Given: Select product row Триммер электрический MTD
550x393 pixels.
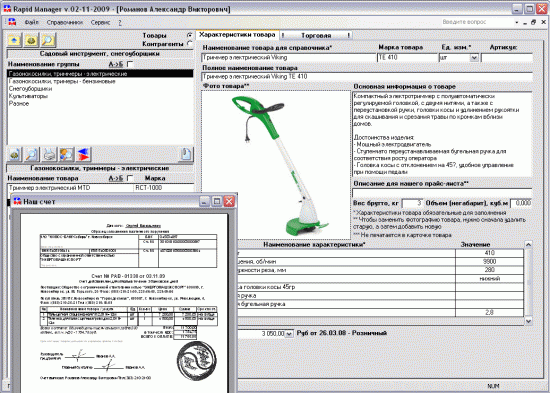Looking at the screenshot, I should (x=70, y=188).
